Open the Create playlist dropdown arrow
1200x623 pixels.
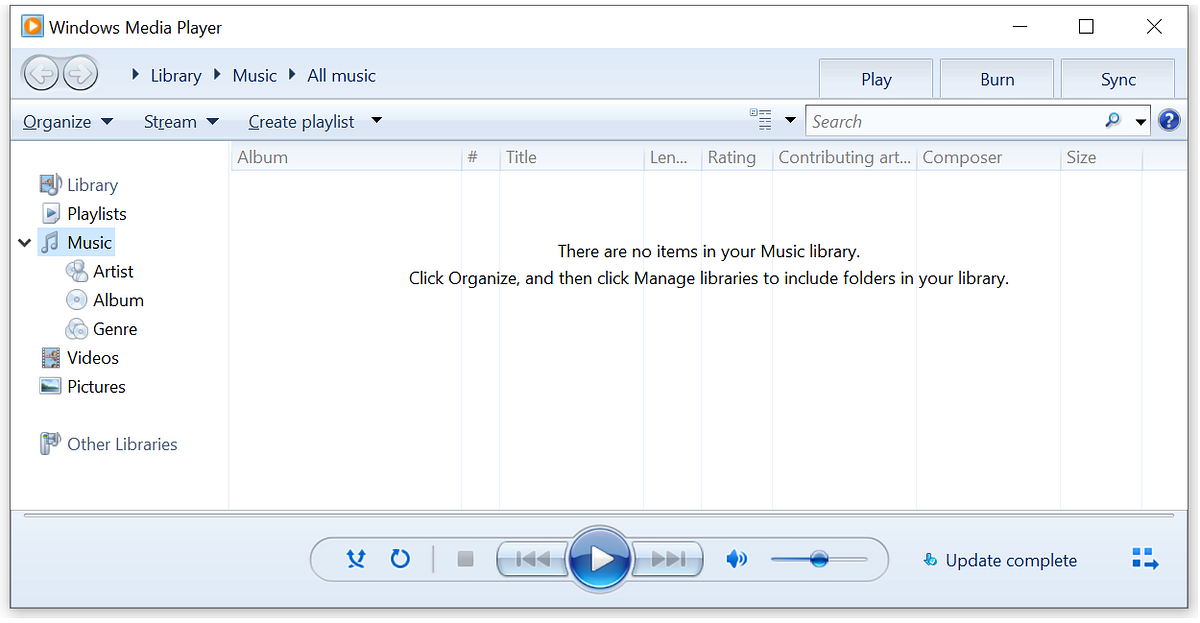tap(376, 120)
